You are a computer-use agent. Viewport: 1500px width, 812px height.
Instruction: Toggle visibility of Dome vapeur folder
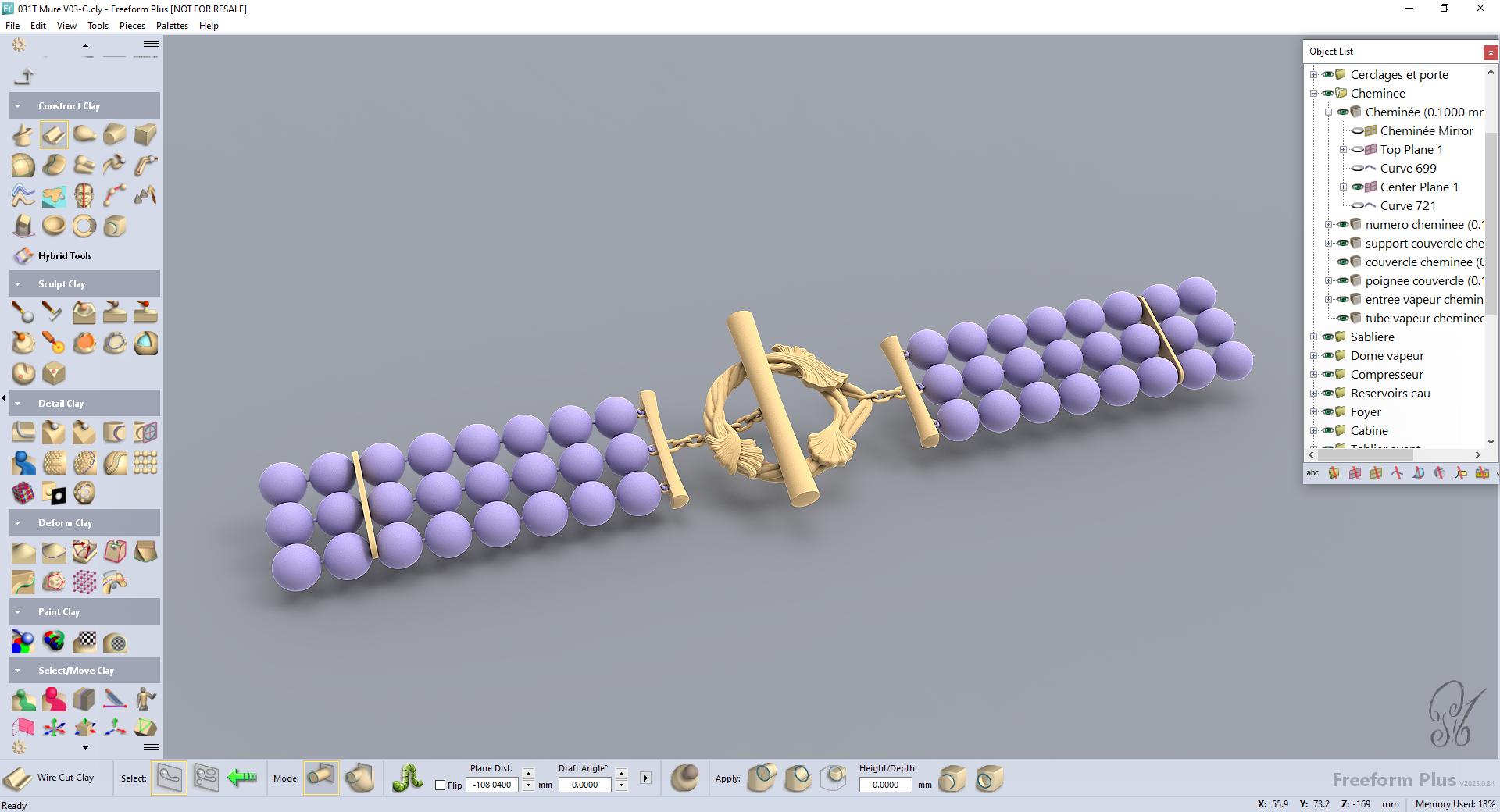click(x=1327, y=356)
